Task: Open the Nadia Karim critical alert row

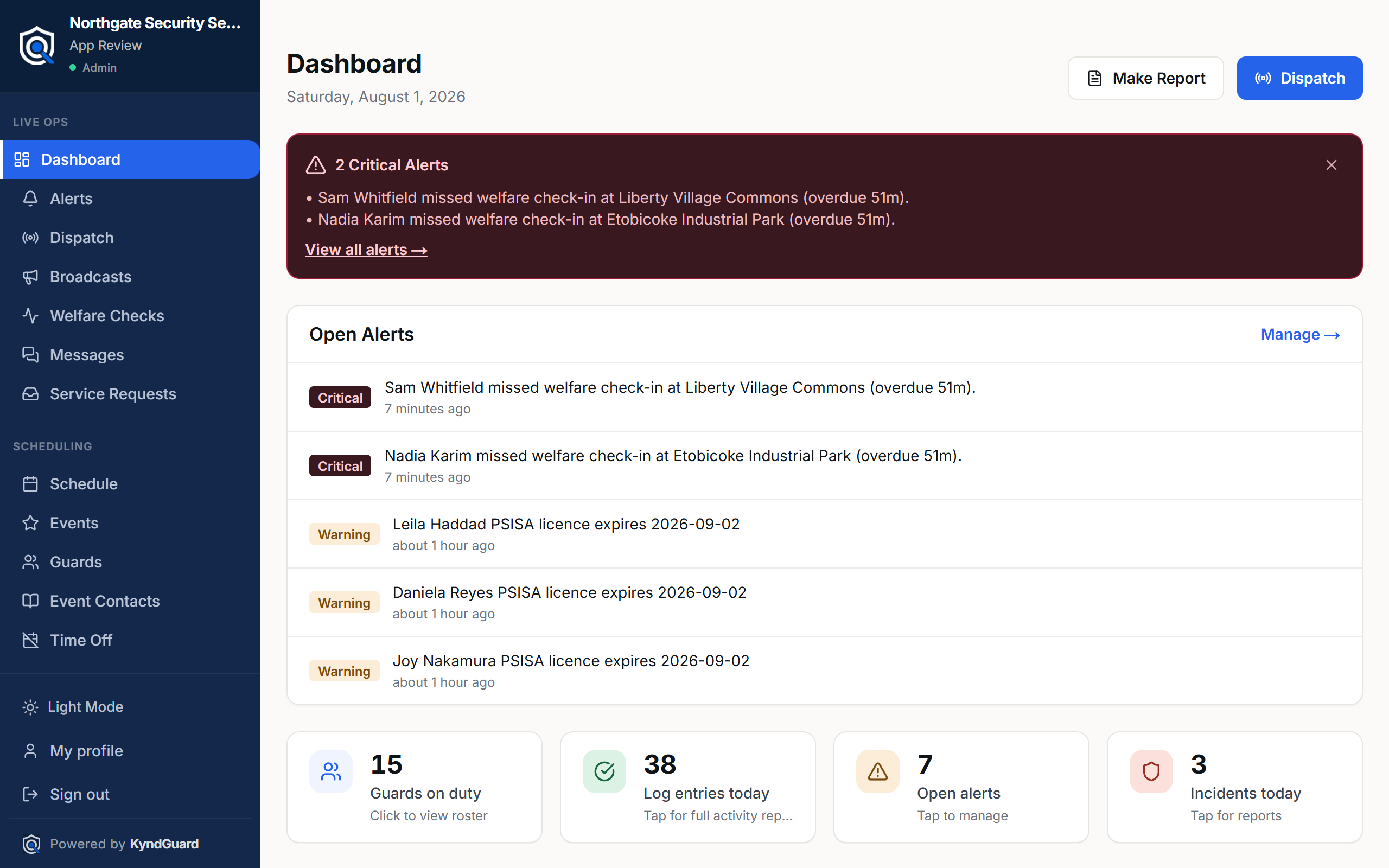Action: pos(824,465)
